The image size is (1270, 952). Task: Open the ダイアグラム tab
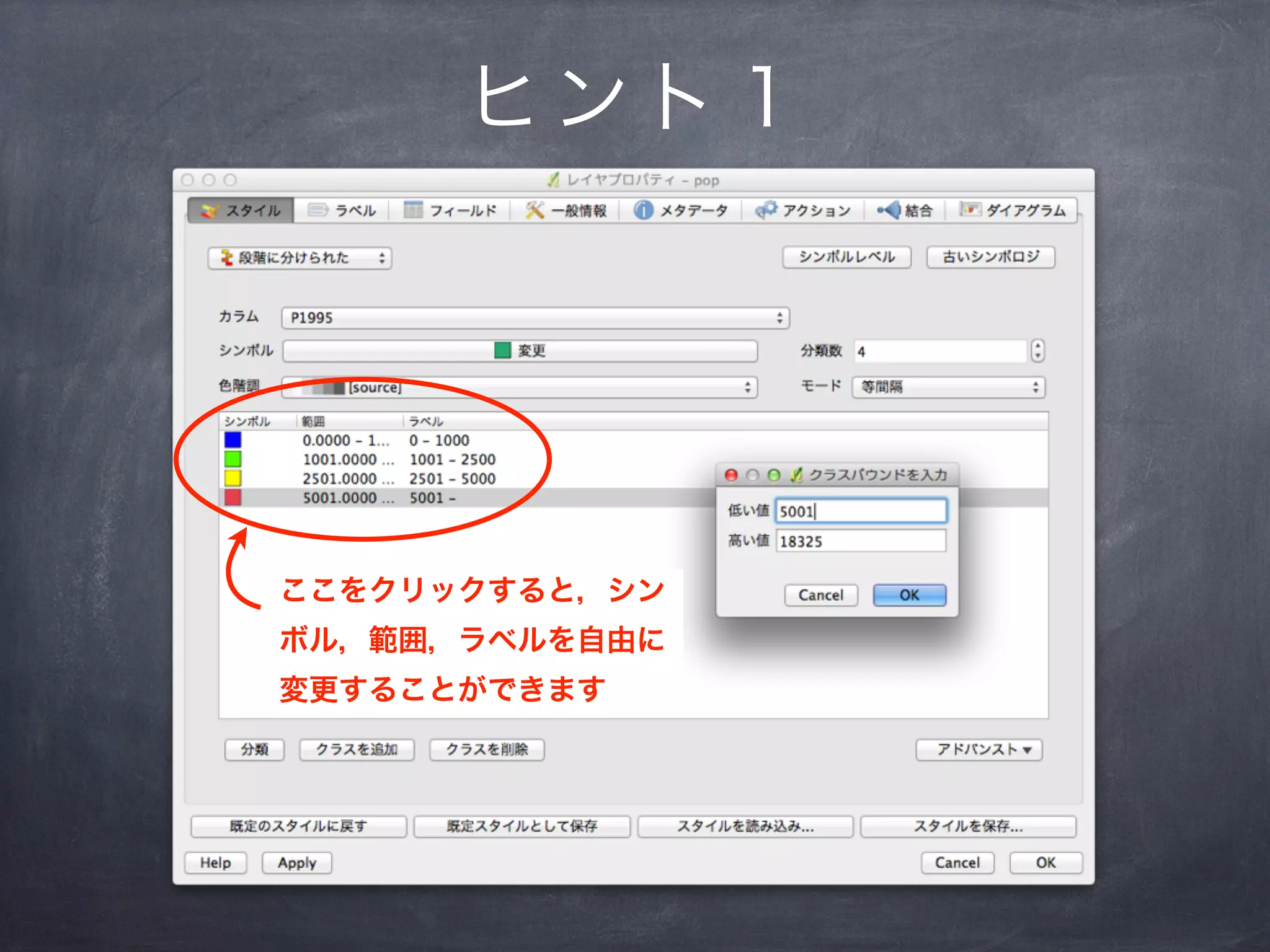(x=1012, y=211)
